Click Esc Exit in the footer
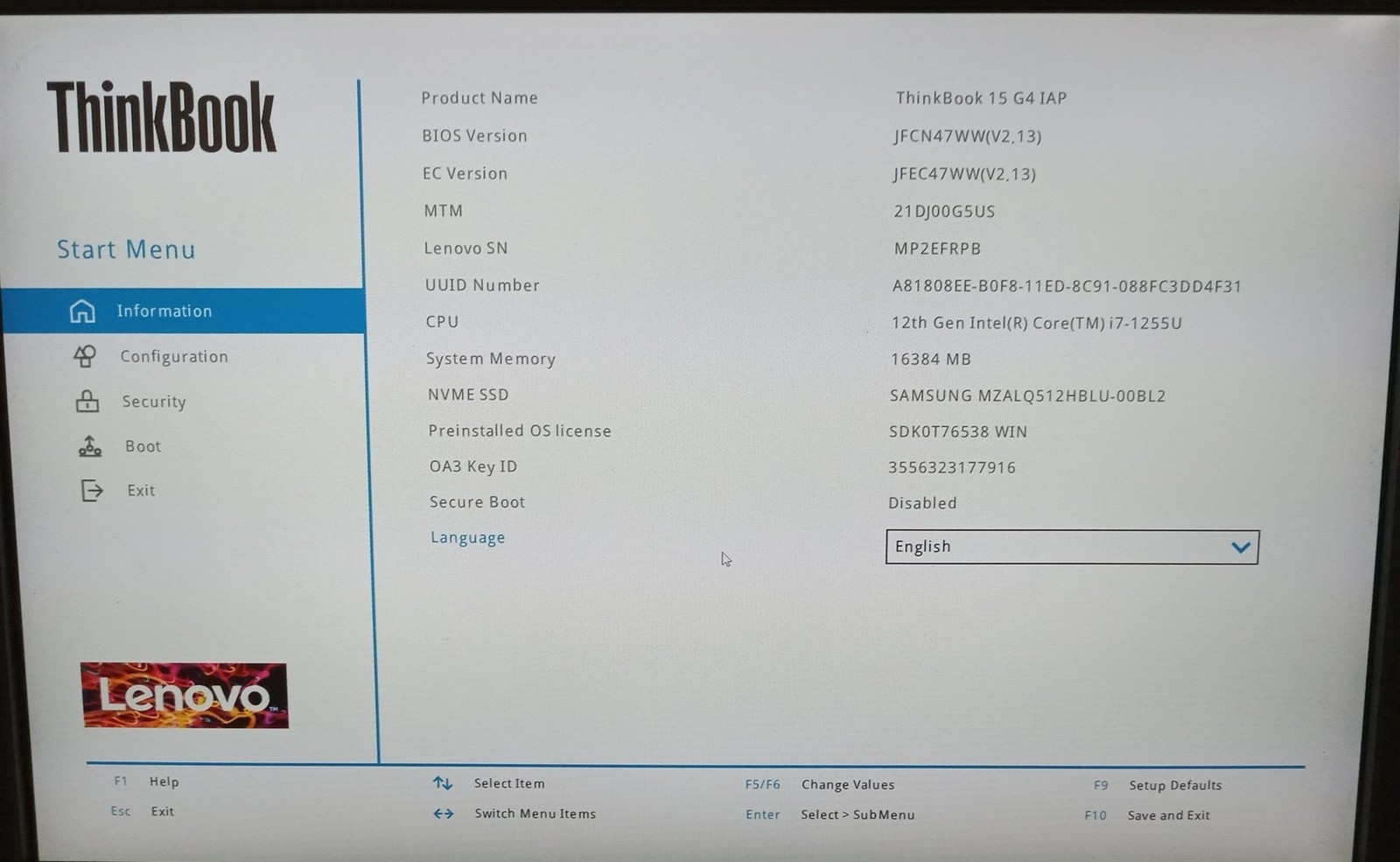 [x=142, y=811]
